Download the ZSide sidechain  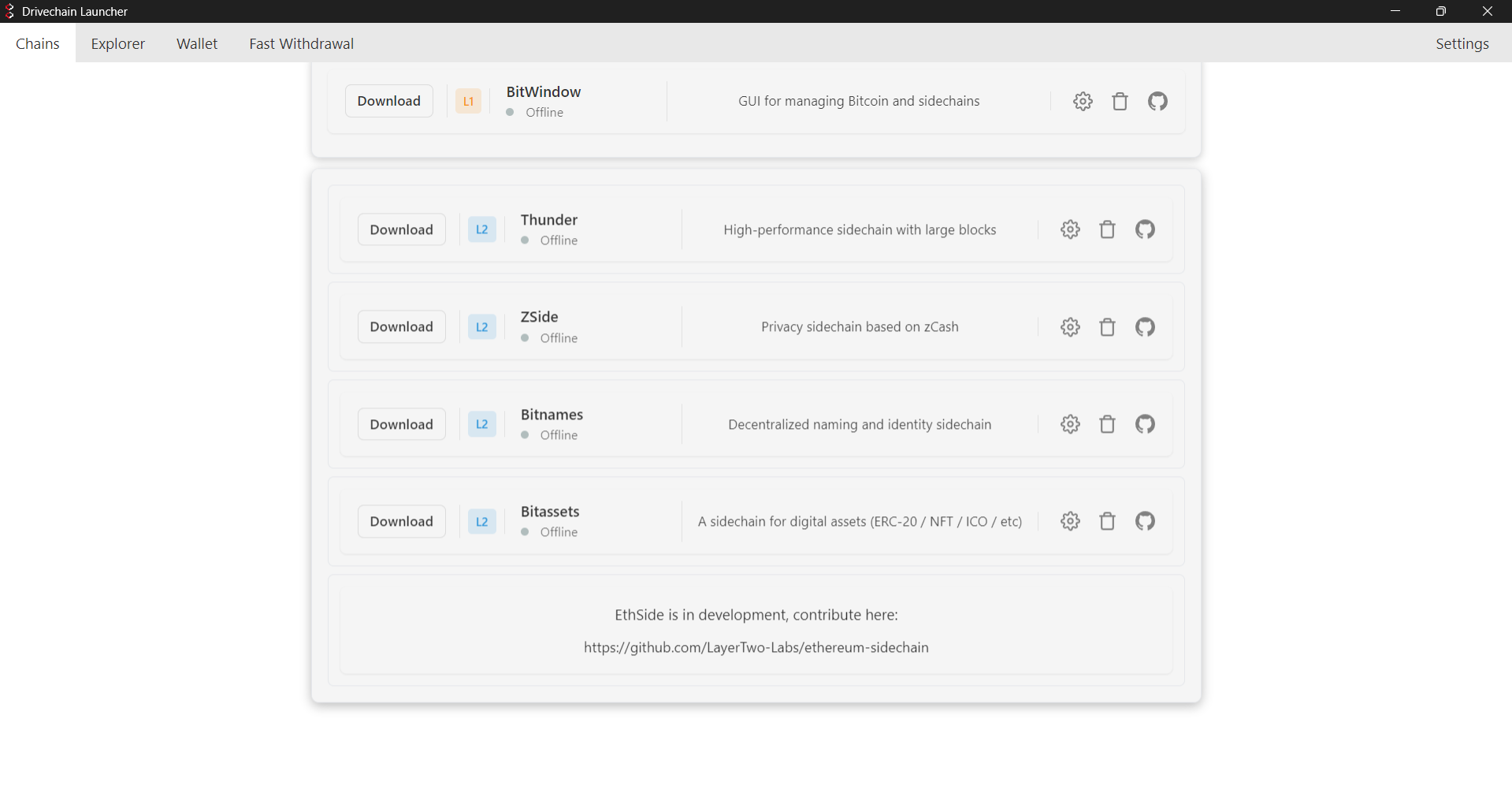tap(402, 327)
